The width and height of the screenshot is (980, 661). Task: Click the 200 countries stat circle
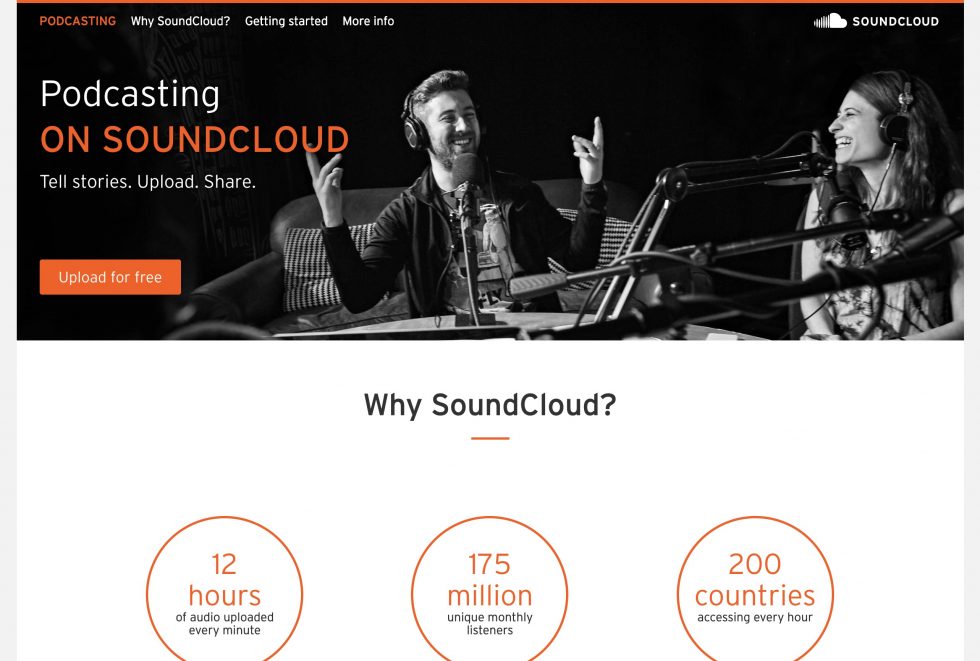pos(755,589)
